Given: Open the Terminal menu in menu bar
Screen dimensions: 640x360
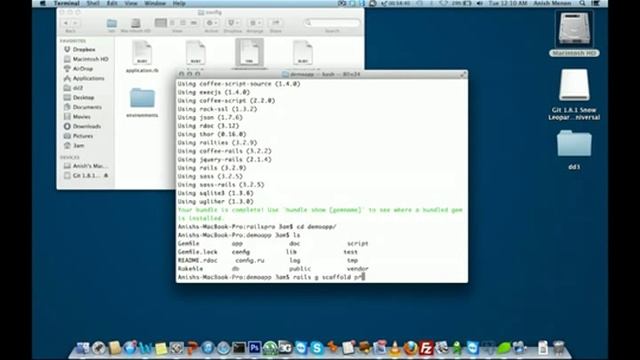Looking at the screenshot, I should pyautogui.click(x=67, y=3).
